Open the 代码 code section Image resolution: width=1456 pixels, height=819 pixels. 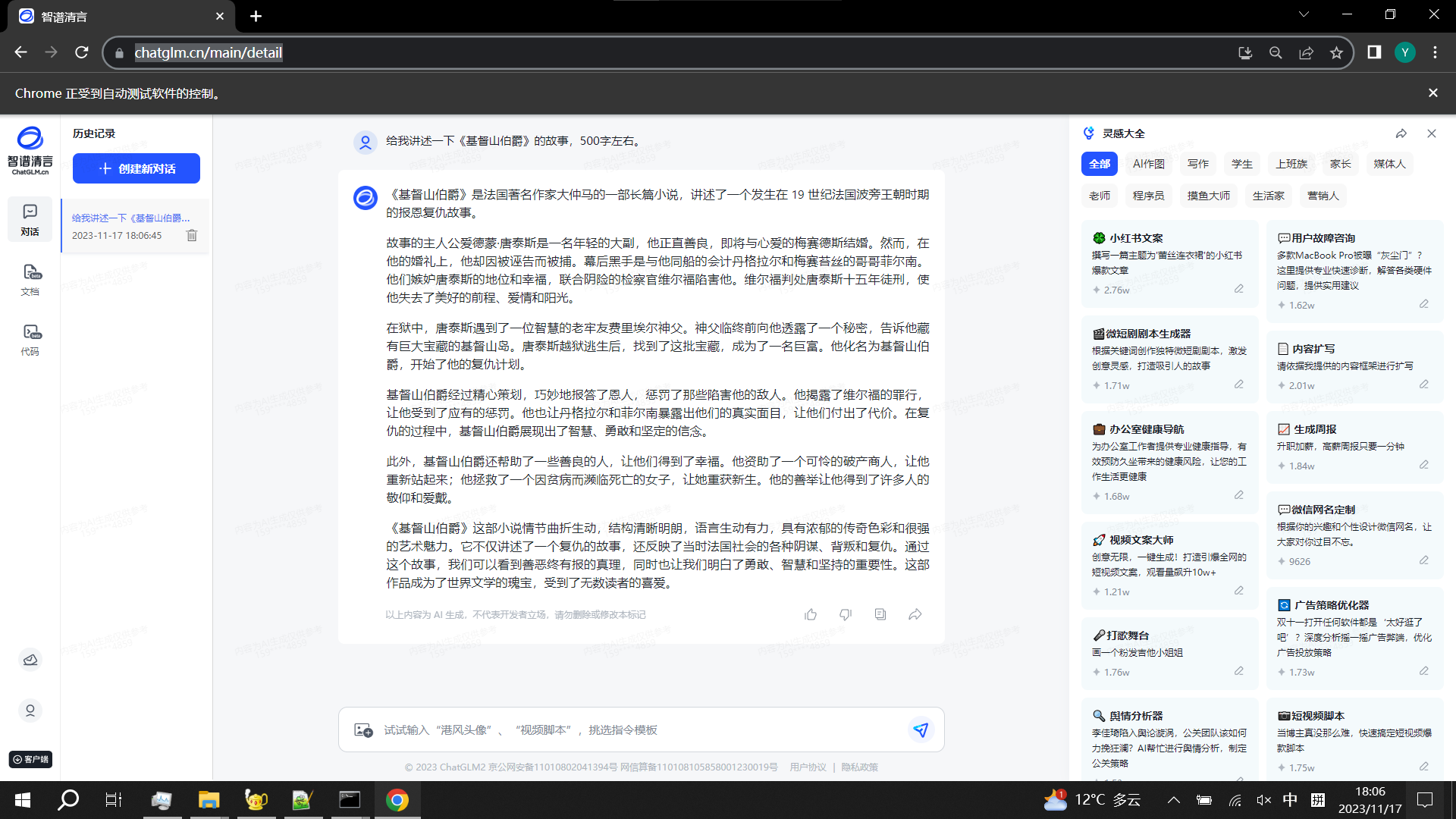(30, 340)
